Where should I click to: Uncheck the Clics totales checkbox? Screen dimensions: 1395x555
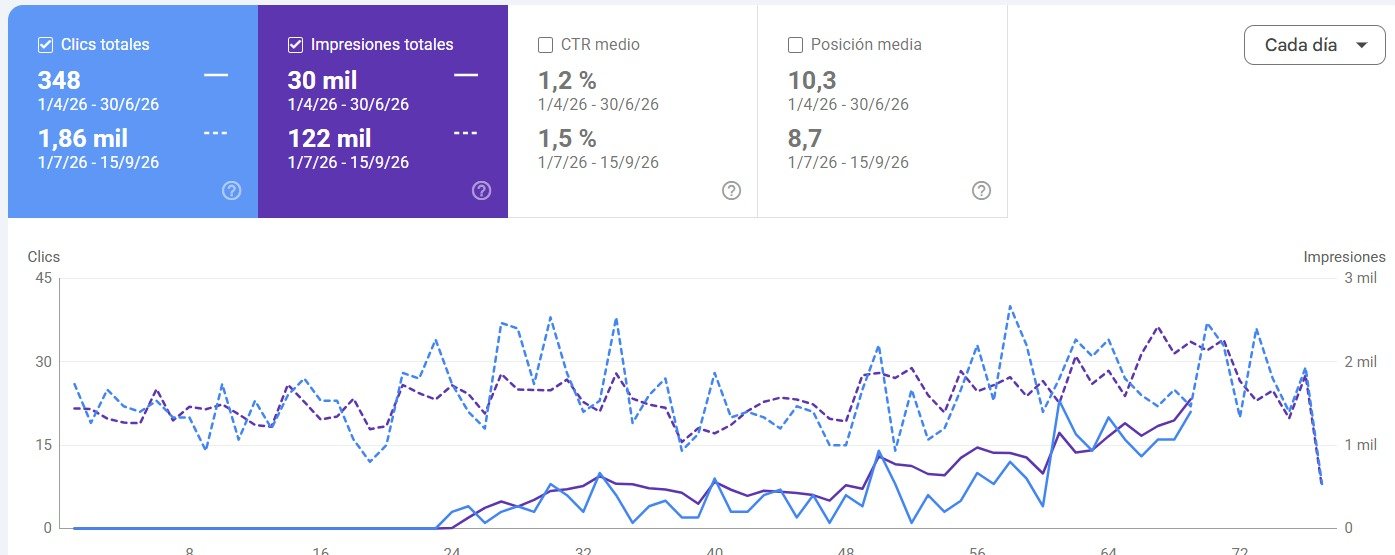(x=45, y=45)
